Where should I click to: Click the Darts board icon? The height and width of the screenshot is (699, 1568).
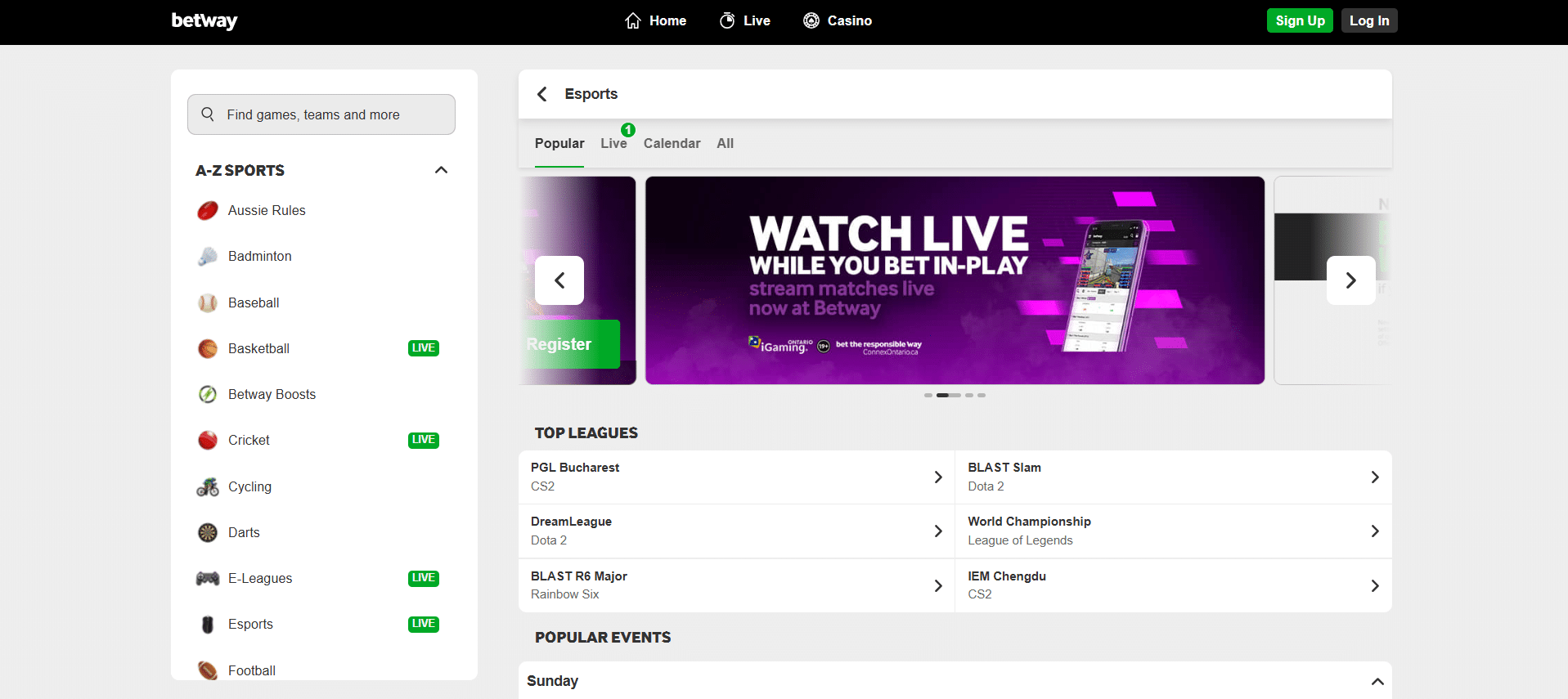click(x=208, y=533)
